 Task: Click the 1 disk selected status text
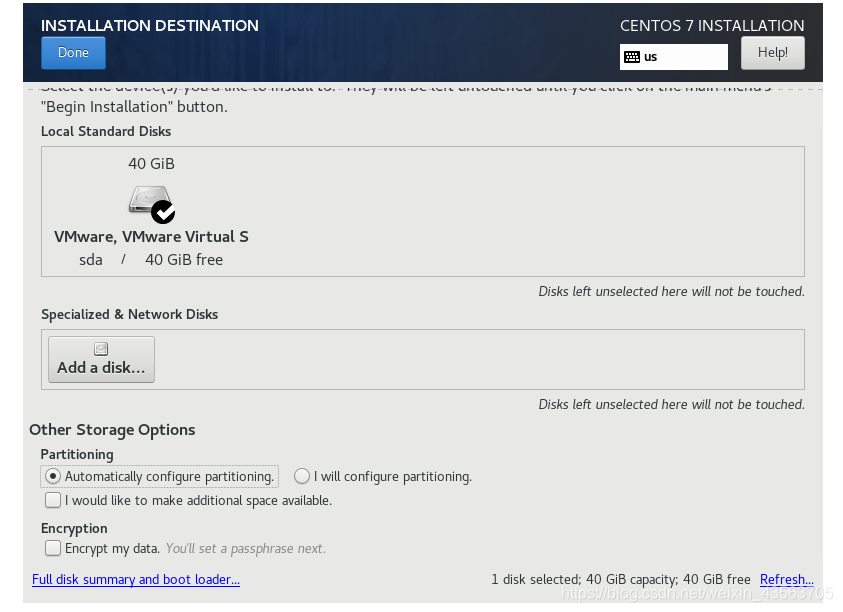[621, 580]
